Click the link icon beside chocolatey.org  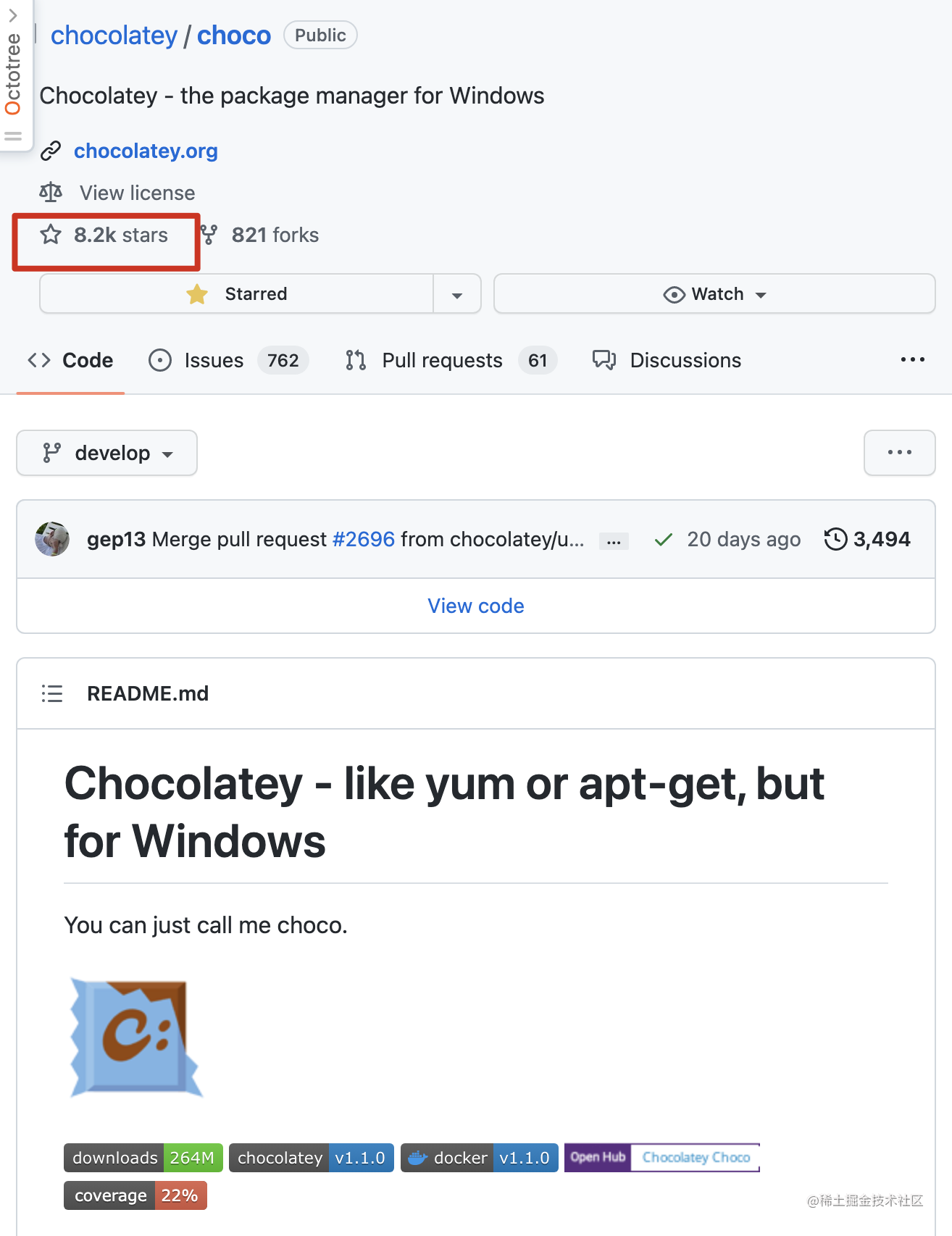pyautogui.click(x=51, y=151)
